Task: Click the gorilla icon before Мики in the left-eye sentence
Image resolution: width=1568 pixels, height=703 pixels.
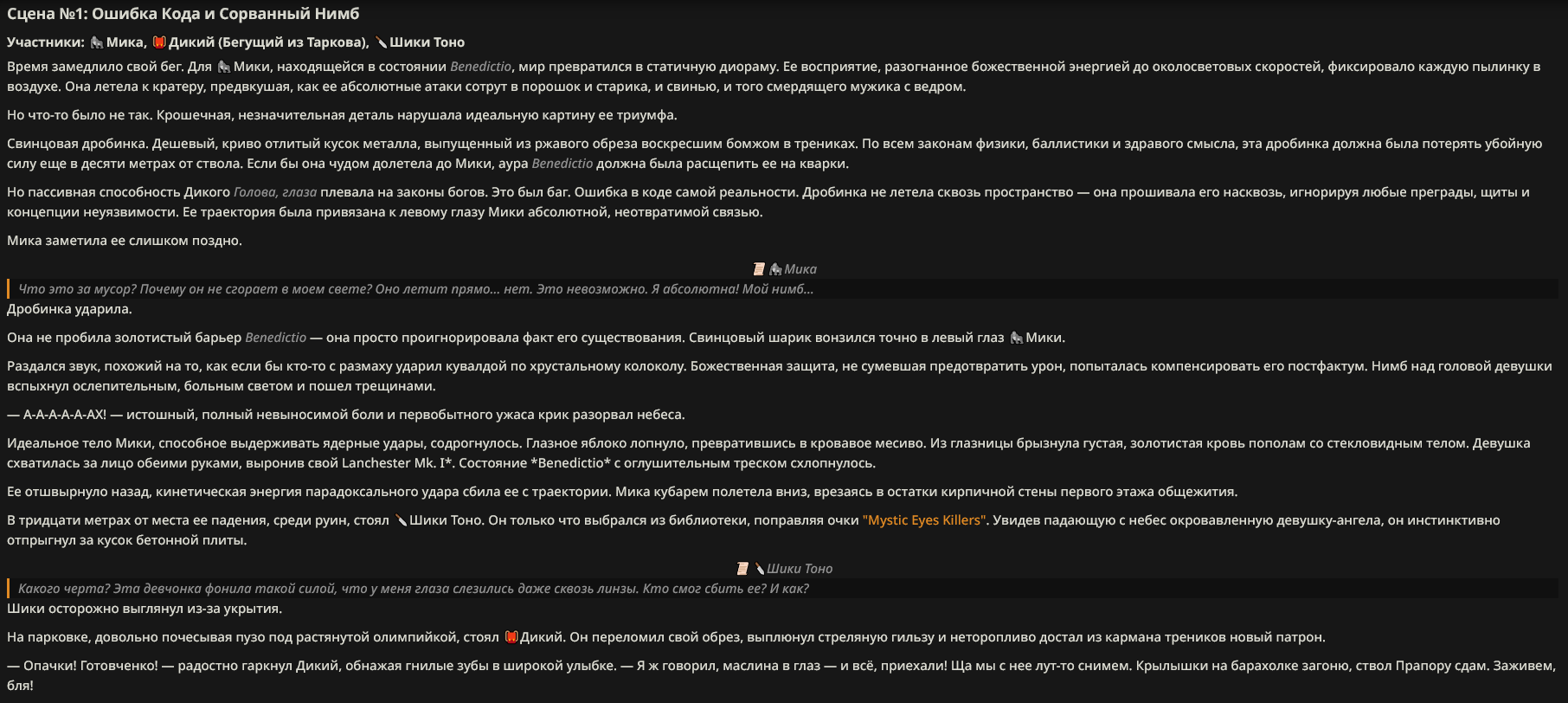Action: (x=1016, y=338)
